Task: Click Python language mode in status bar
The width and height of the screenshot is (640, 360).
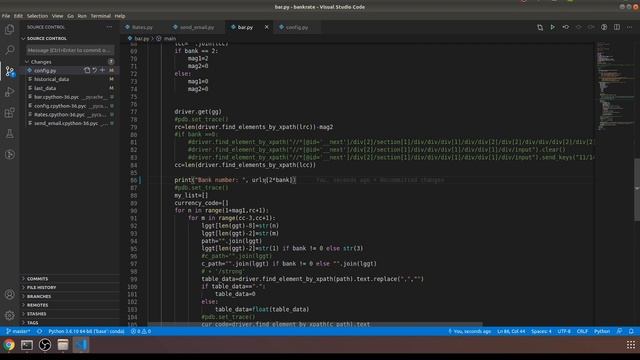Action: coord(602,331)
